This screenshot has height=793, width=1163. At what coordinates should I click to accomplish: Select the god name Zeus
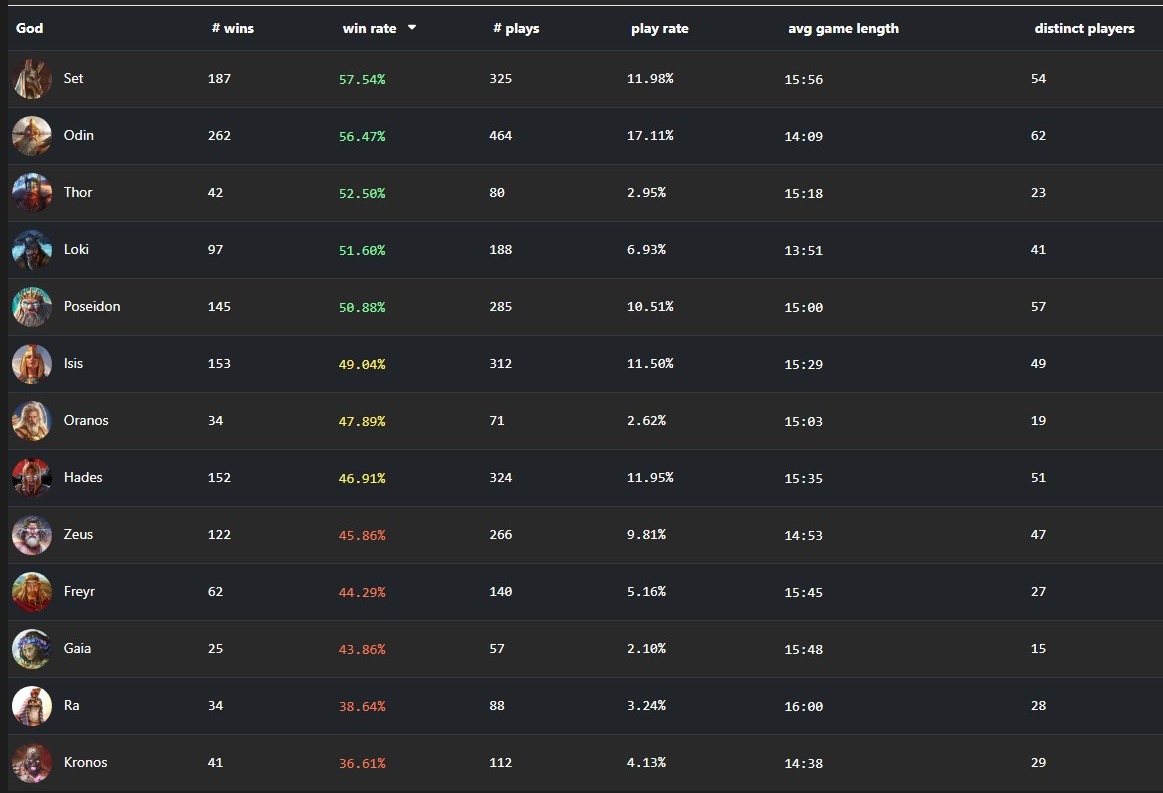[78, 534]
